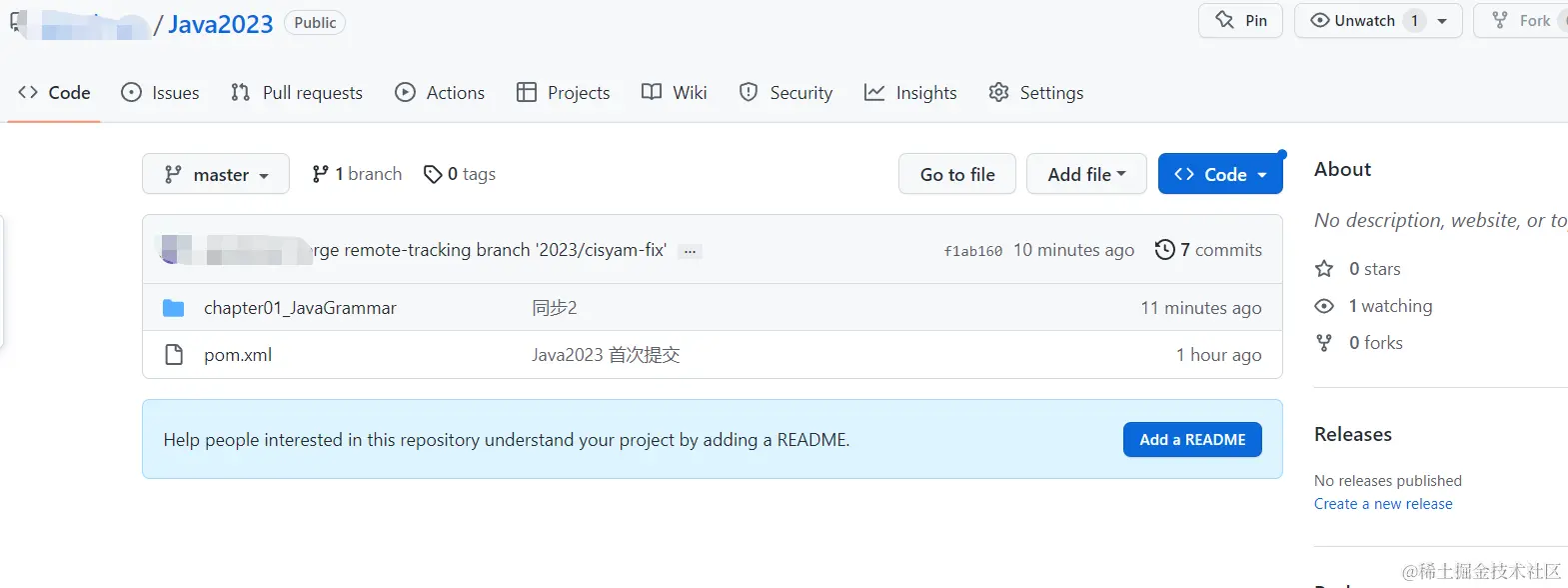The height and width of the screenshot is (588, 1568).
Task: Fork this repository
Action: [x=1521, y=21]
